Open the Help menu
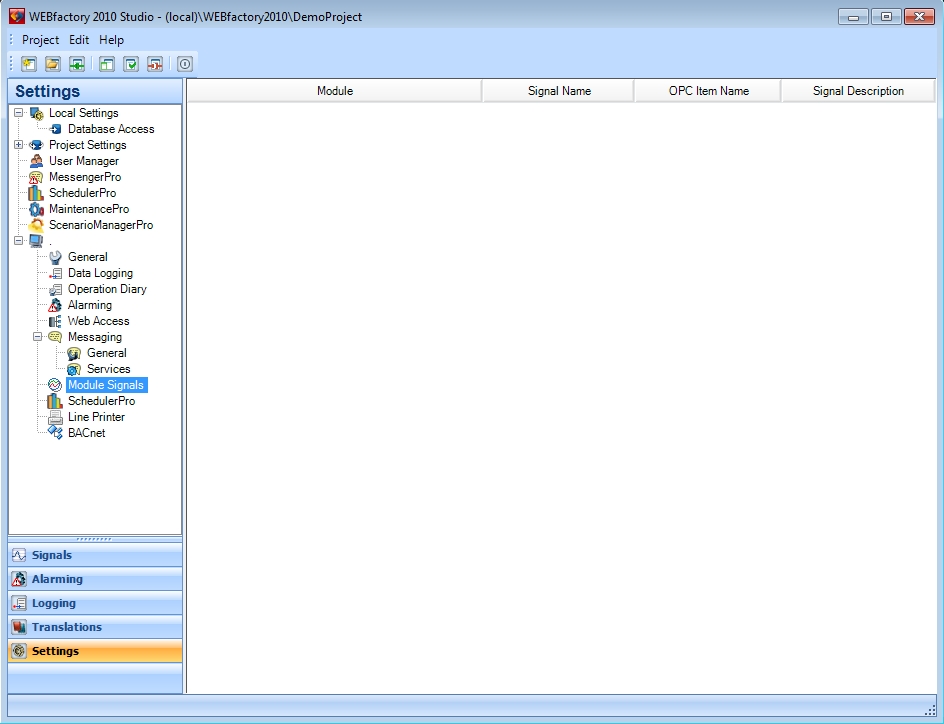This screenshot has height=724, width=944. pos(111,40)
